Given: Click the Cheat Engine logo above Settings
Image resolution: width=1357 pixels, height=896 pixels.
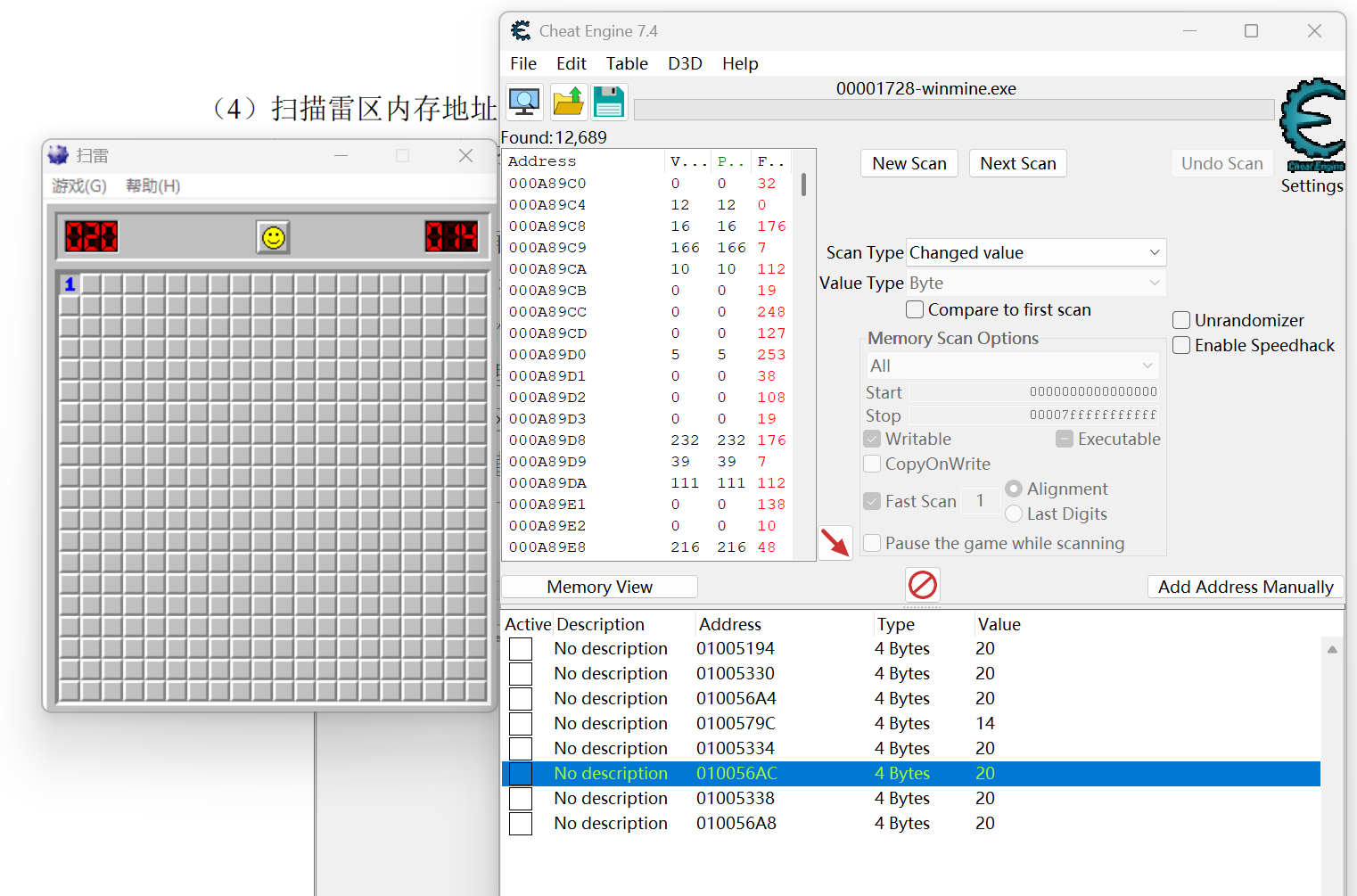Looking at the screenshot, I should pos(1312,125).
